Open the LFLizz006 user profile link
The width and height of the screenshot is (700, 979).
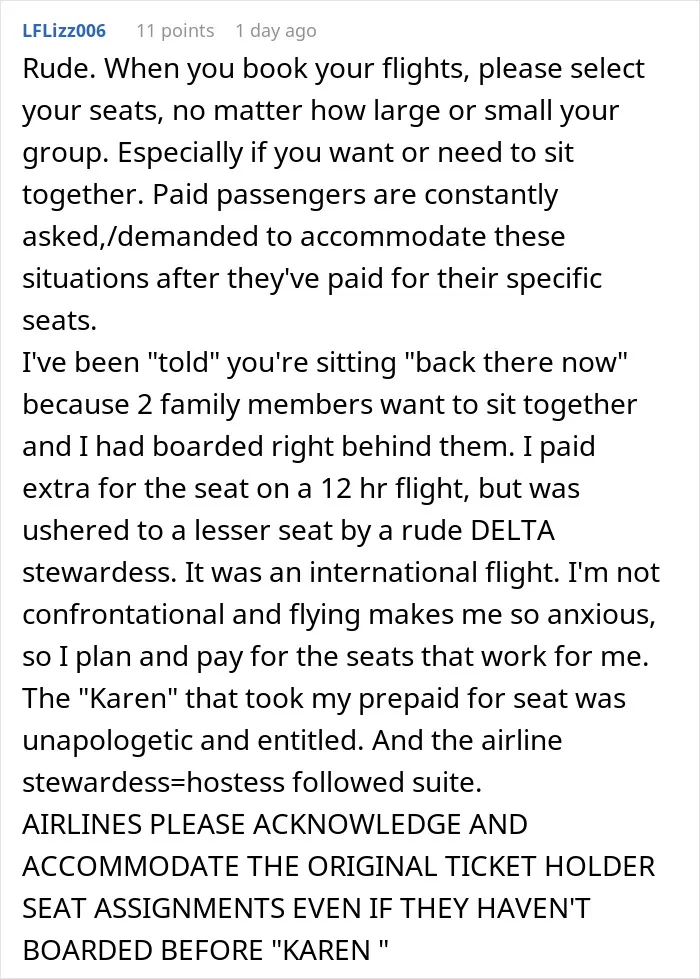pyautogui.click(x=64, y=31)
